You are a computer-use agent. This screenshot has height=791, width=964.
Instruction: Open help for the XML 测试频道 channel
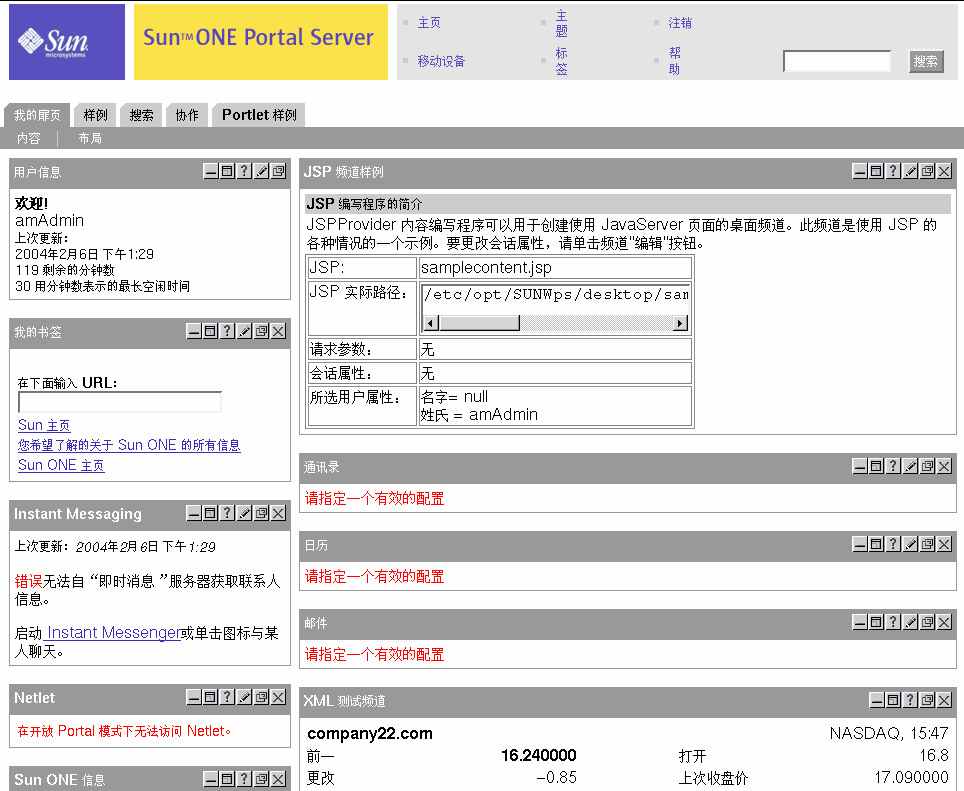coord(911,700)
